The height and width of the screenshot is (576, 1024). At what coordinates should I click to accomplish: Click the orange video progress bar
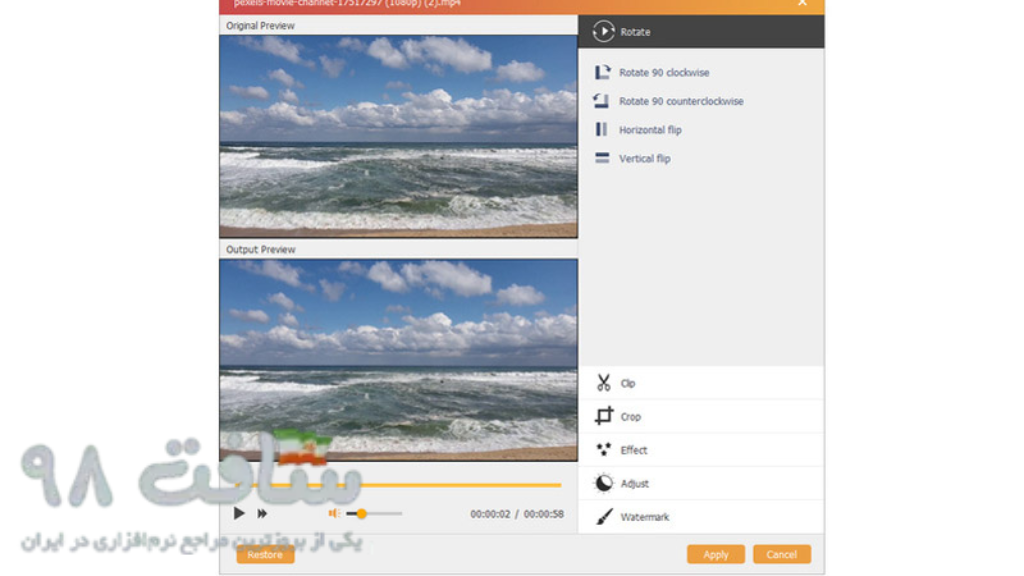pos(398,485)
